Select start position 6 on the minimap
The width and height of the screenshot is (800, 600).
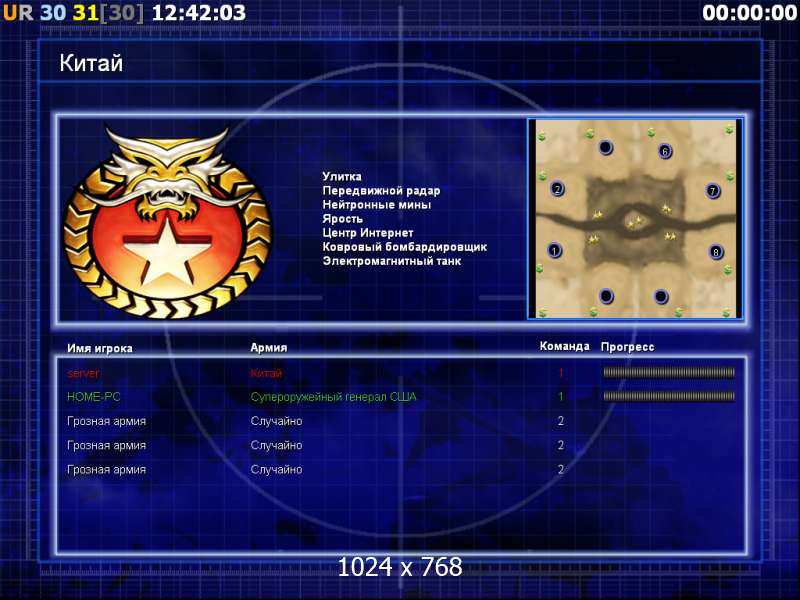pos(664,151)
